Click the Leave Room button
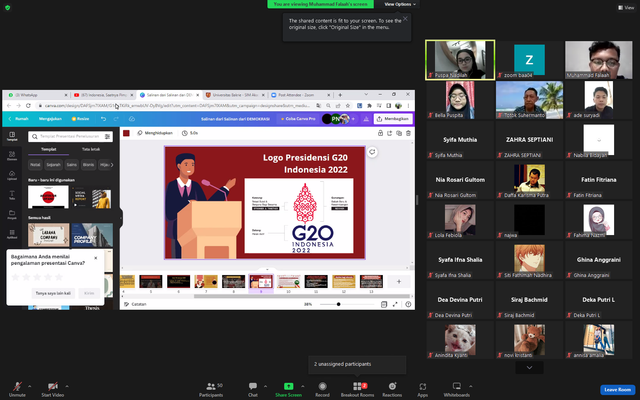Screen dimensions: 640x400 point(617,389)
